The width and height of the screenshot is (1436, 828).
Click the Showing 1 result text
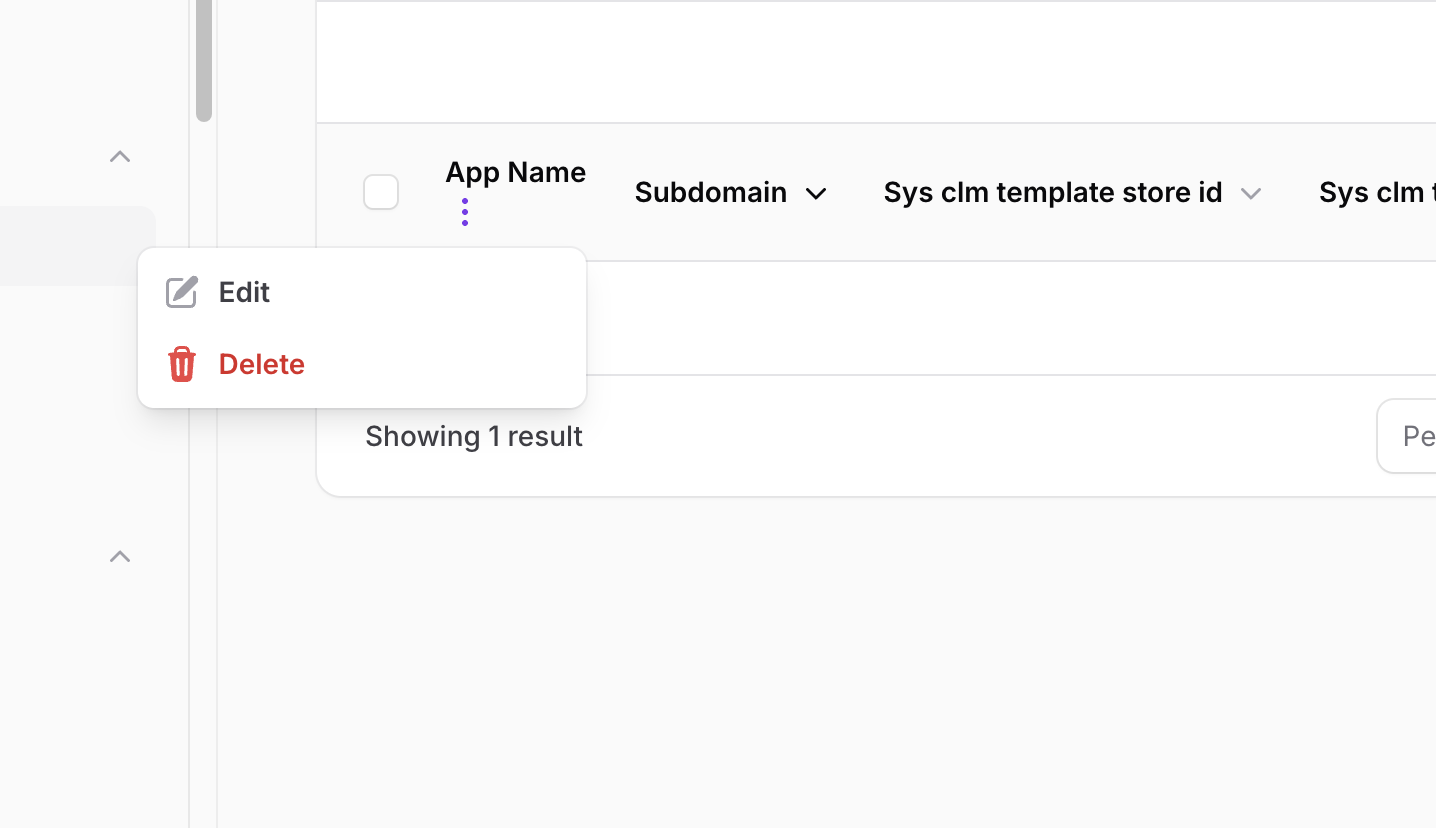point(474,436)
